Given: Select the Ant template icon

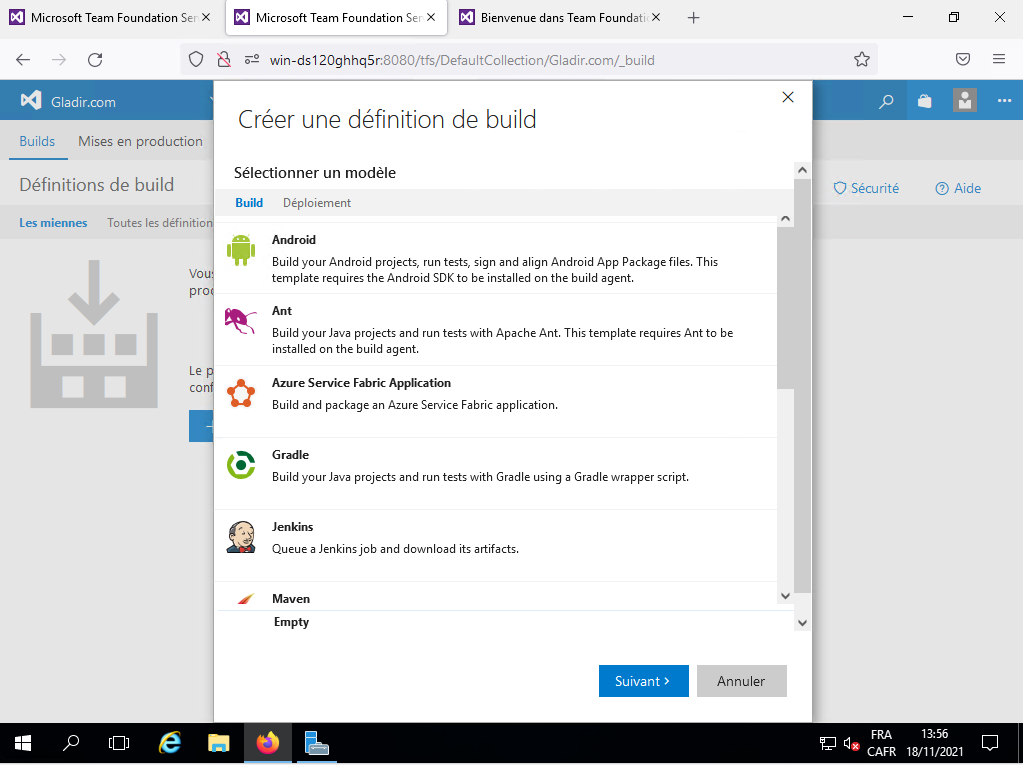Looking at the screenshot, I should 241,321.
